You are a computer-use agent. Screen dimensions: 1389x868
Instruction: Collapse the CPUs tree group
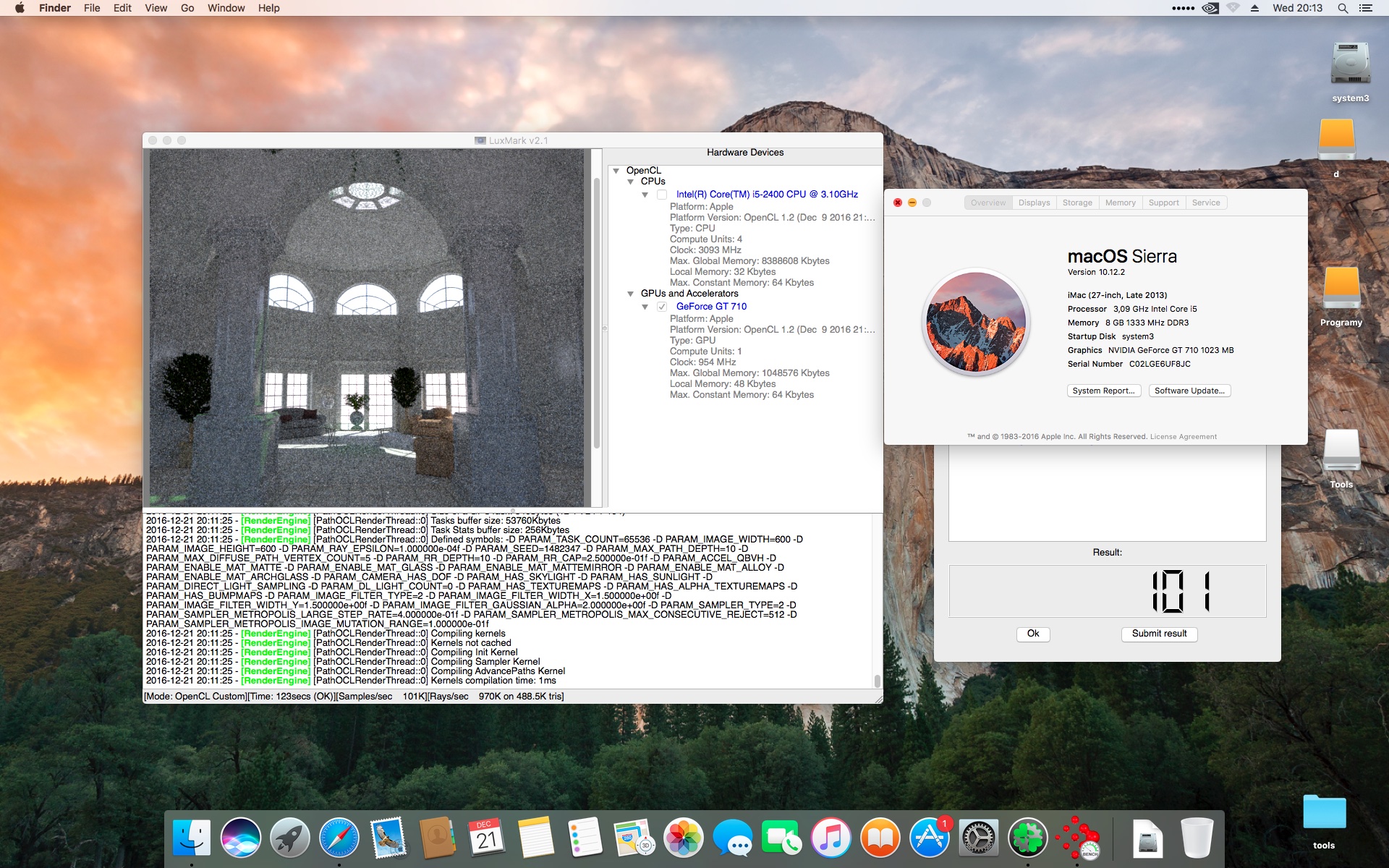[631, 182]
